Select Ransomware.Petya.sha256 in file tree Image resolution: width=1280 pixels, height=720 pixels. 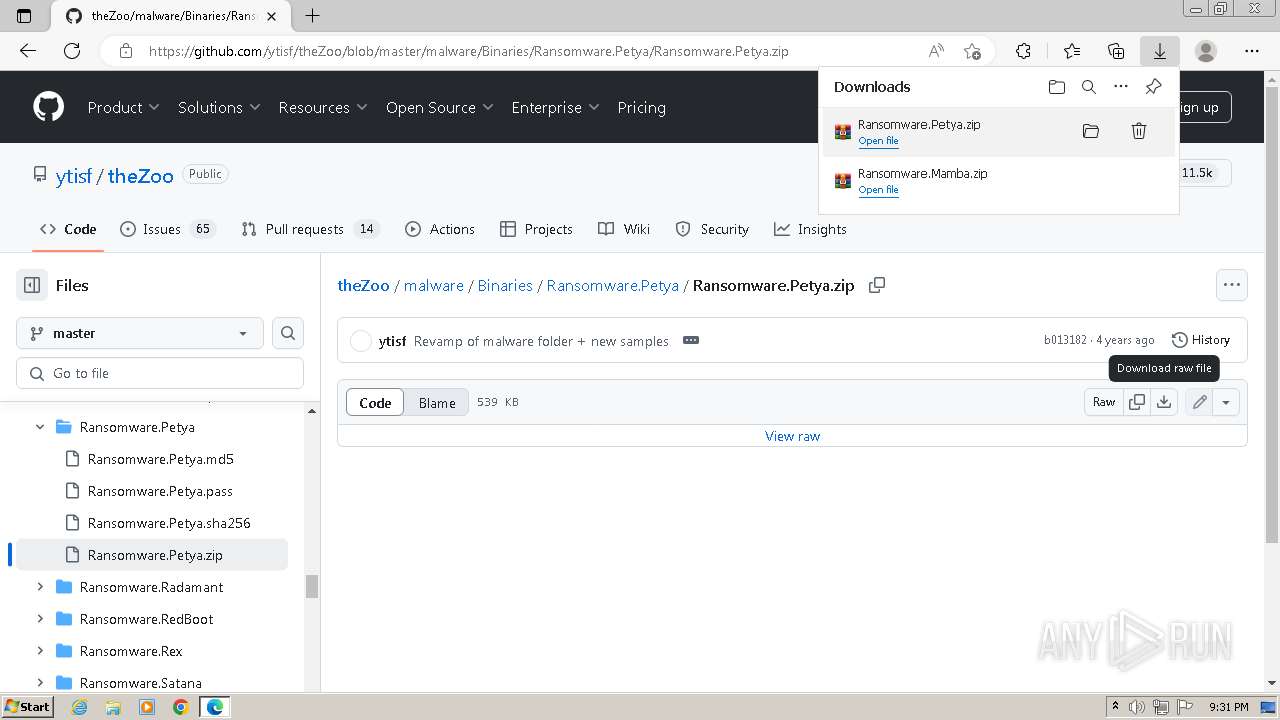(168, 523)
